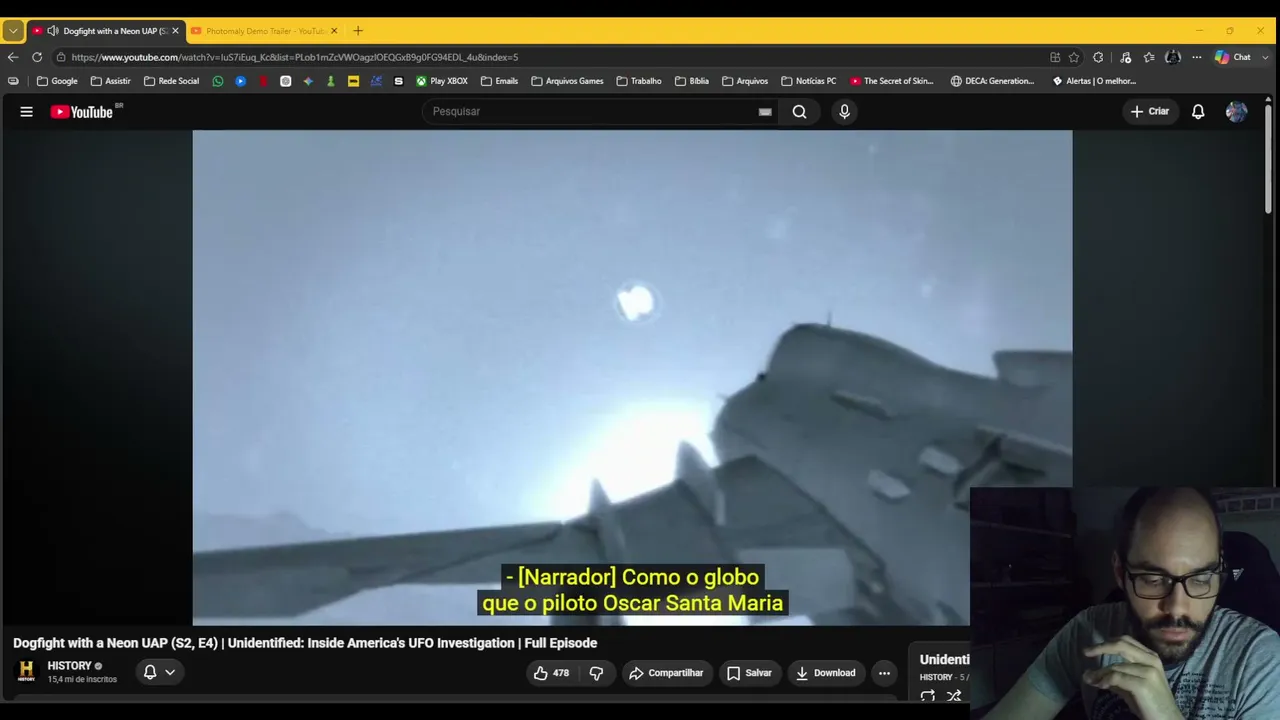Open the YouTube account avatar menu
Image resolution: width=1280 pixels, height=720 pixels.
tap(1236, 112)
